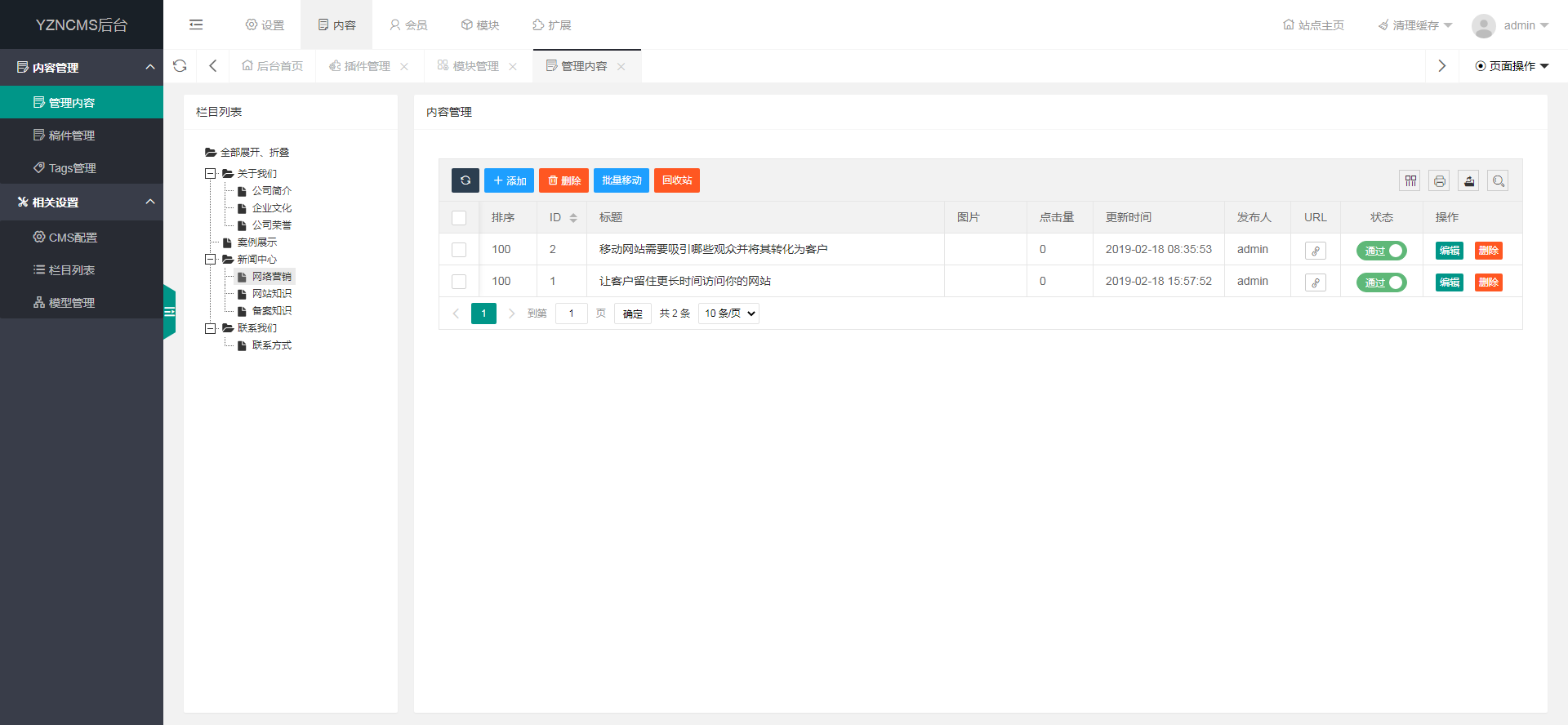Open the 10 条/页 page size dropdown

tap(728, 314)
